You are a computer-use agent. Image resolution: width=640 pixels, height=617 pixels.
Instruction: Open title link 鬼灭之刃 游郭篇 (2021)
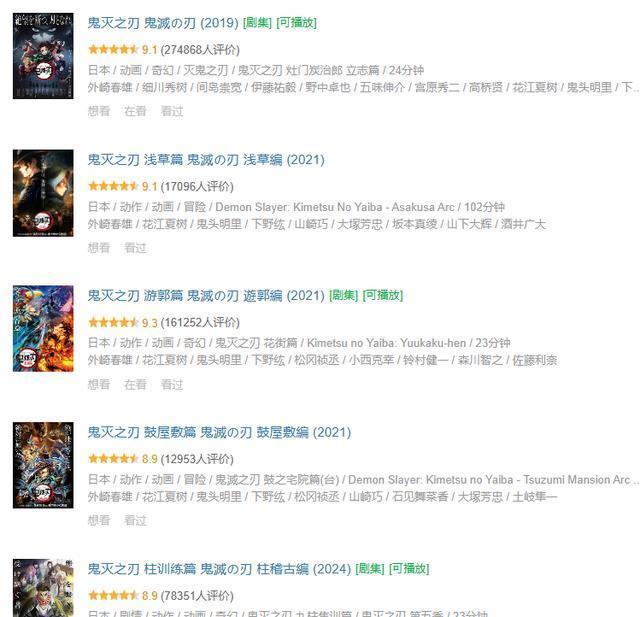tap(206, 296)
